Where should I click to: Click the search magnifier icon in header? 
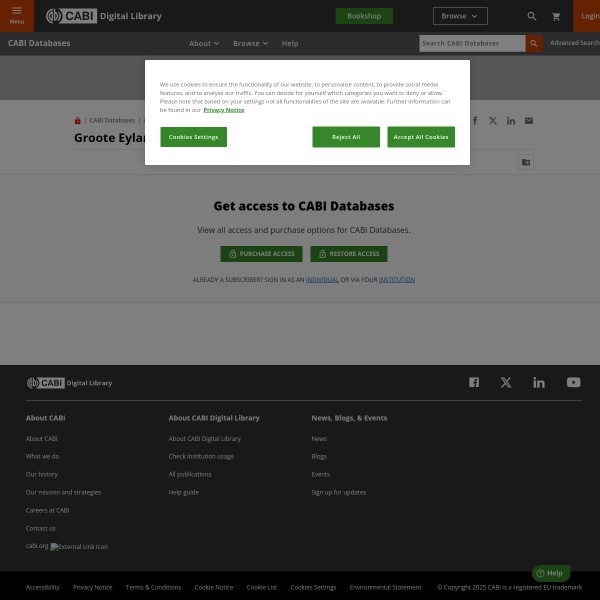pyautogui.click(x=532, y=16)
